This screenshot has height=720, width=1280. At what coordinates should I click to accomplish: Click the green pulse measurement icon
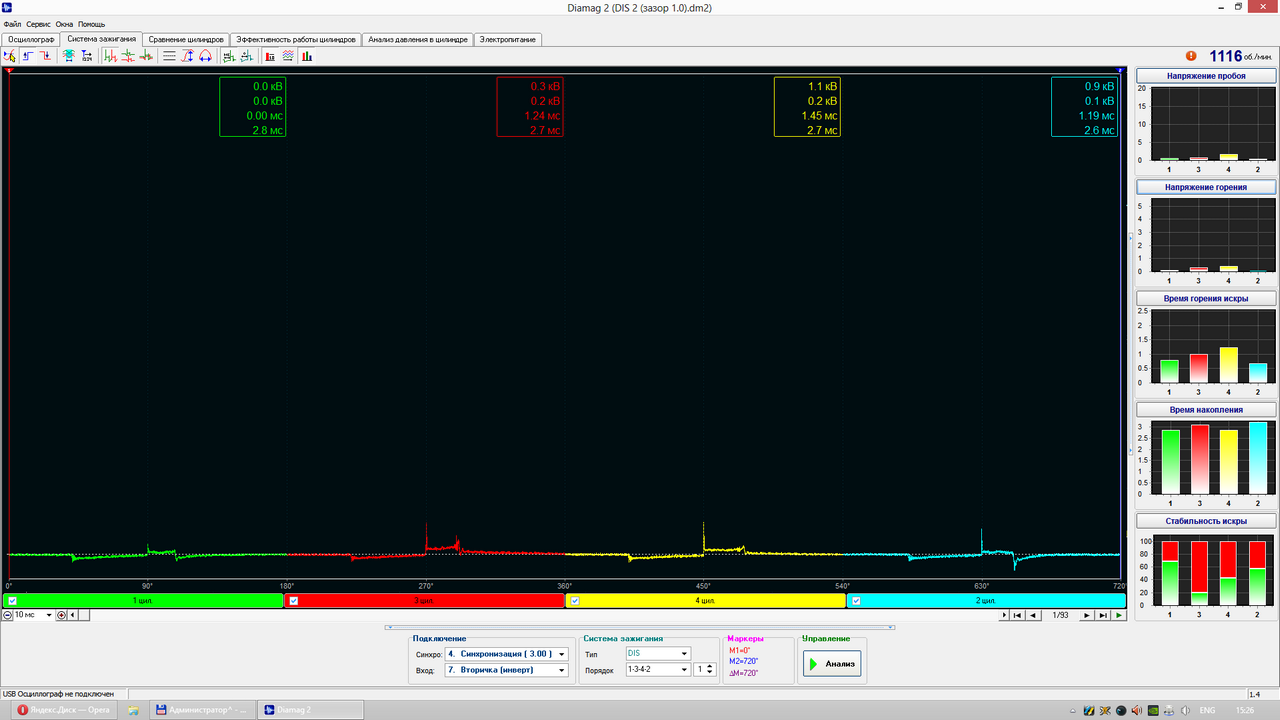coord(228,56)
